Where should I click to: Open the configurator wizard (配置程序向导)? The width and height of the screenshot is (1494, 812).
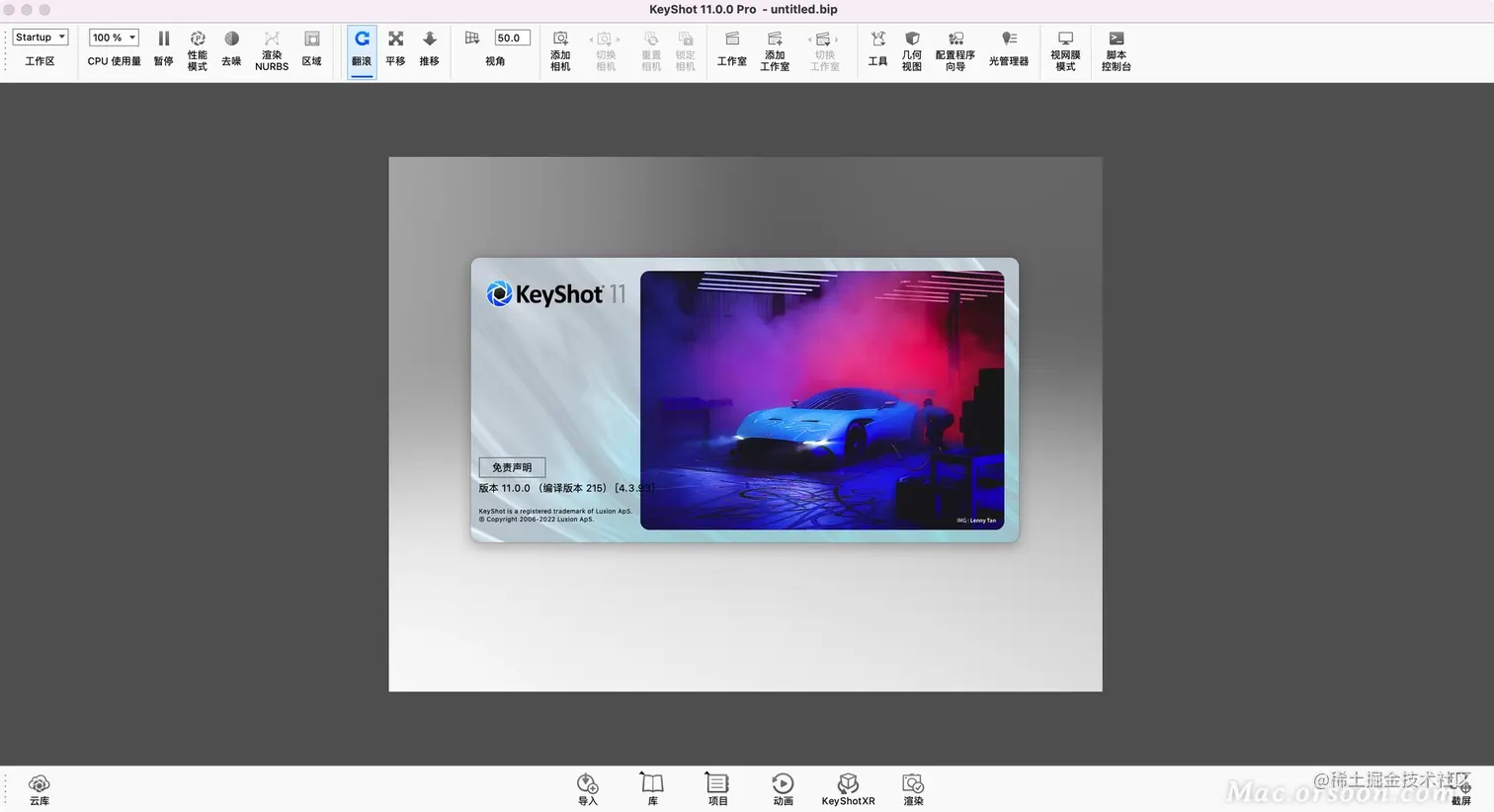pyautogui.click(x=955, y=49)
